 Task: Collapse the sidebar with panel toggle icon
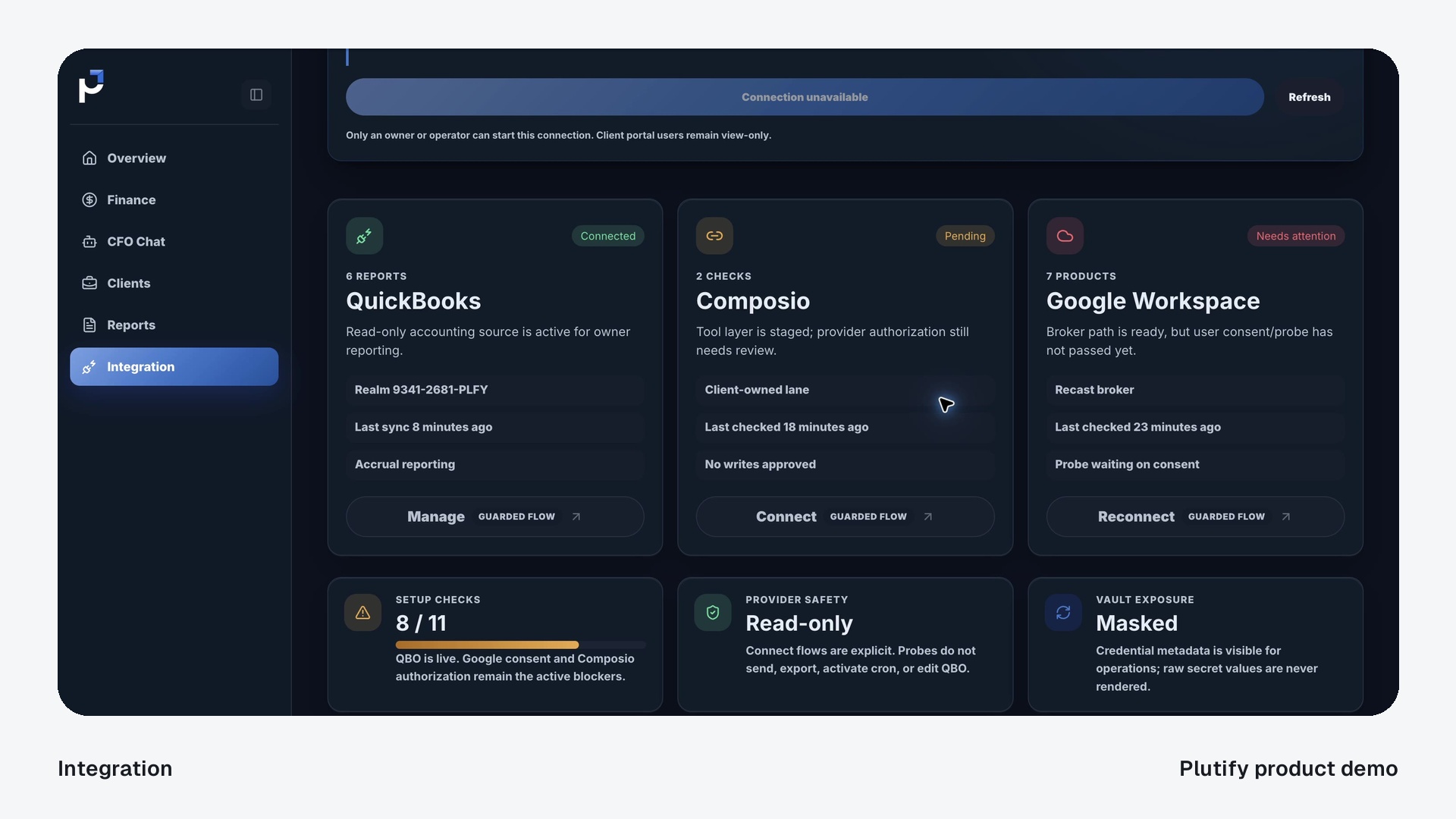coord(256,95)
